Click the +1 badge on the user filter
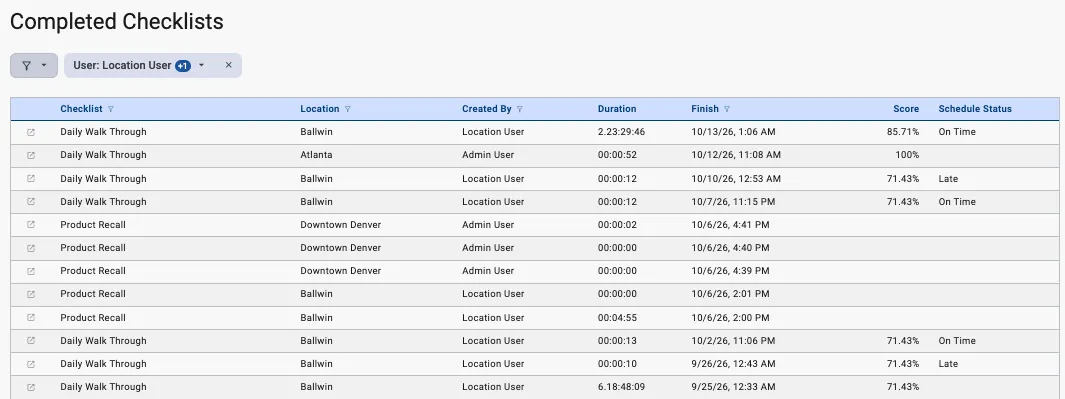The width and height of the screenshot is (1065, 399). click(x=183, y=66)
